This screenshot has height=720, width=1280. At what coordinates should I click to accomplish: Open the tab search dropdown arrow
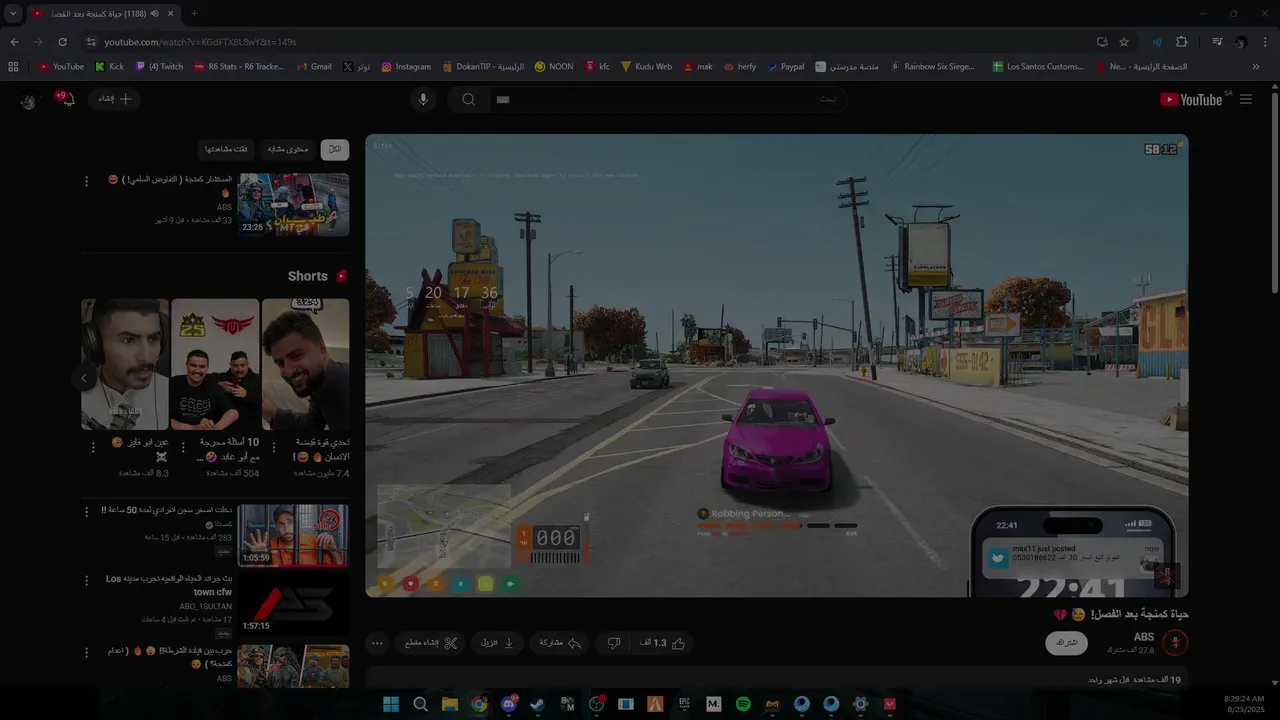[x=13, y=13]
